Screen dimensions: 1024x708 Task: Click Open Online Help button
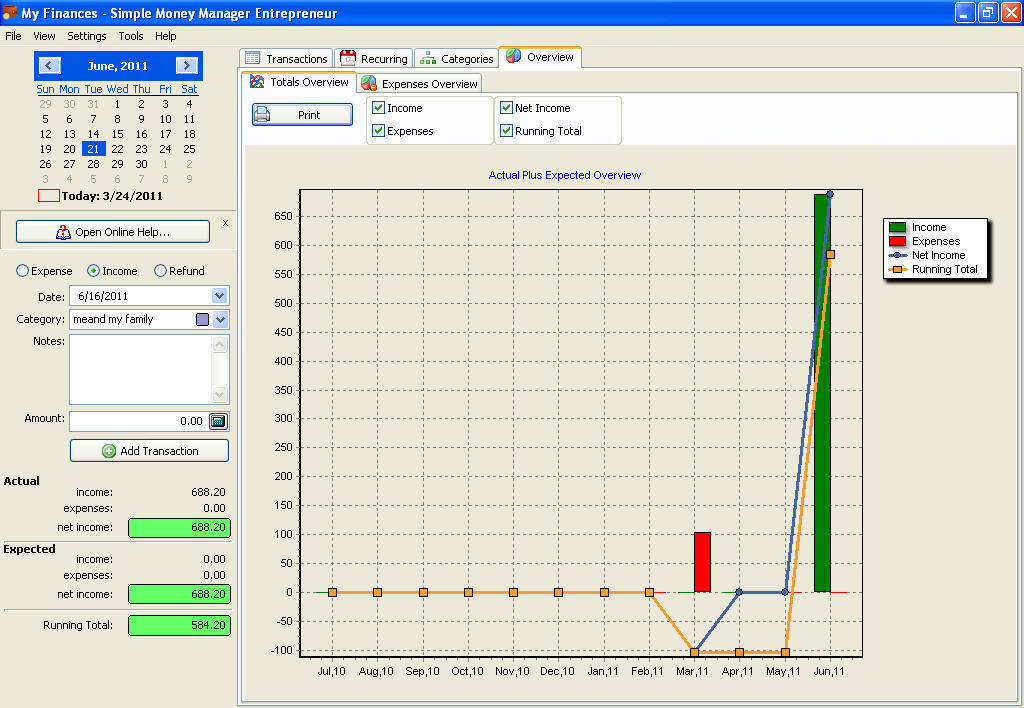point(113,232)
